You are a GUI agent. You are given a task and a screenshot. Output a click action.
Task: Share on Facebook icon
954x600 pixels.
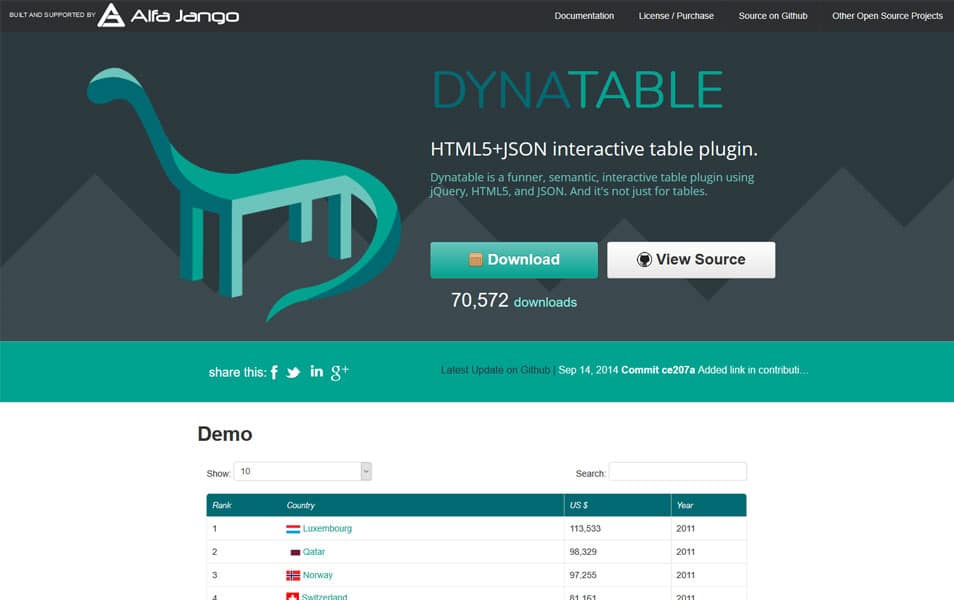274,372
